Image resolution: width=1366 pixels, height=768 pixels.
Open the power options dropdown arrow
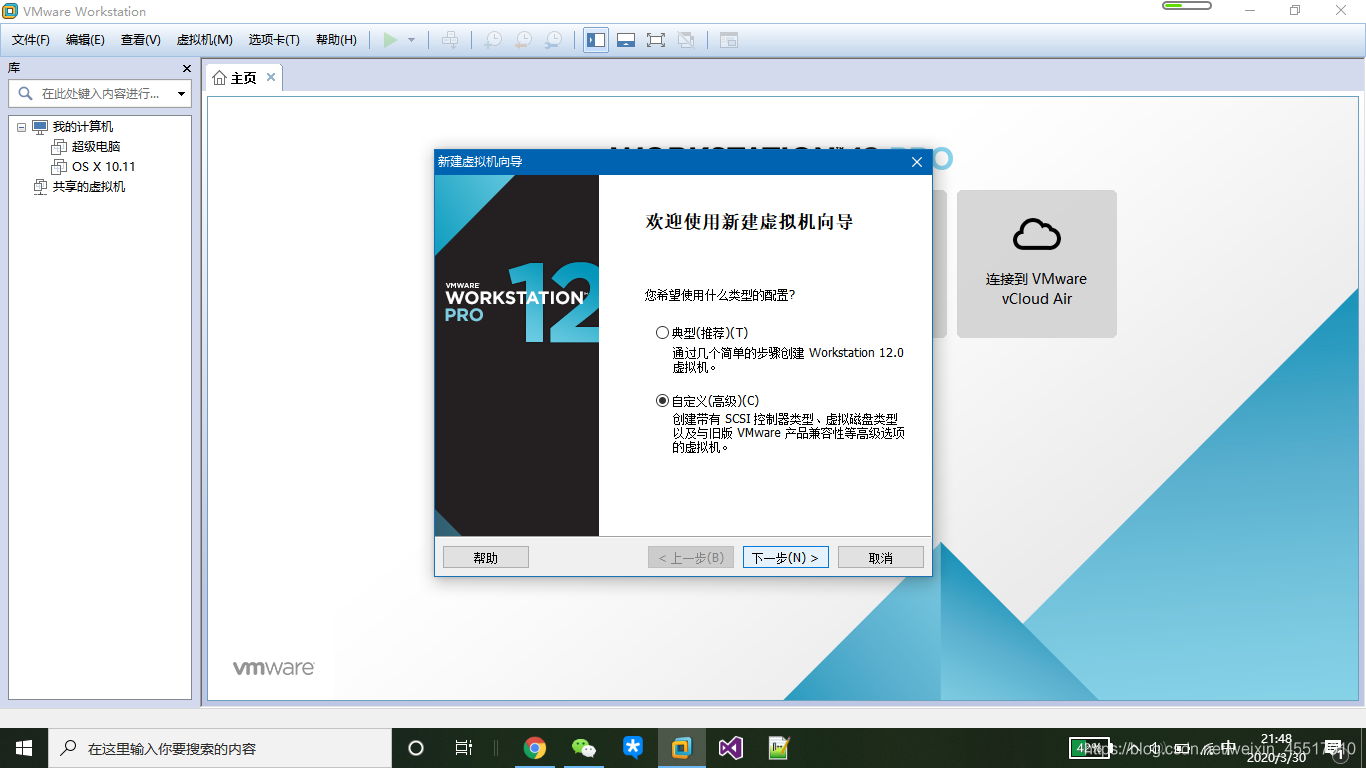[x=411, y=40]
